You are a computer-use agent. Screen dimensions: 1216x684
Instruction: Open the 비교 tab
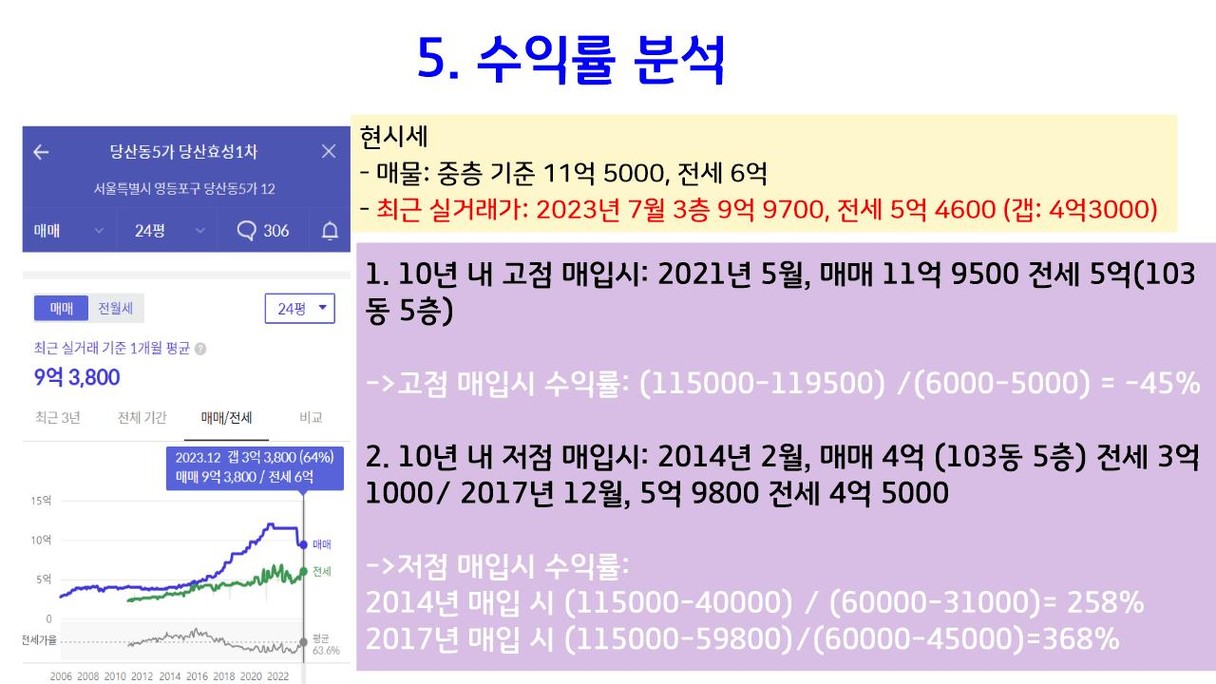click(311, 418)
